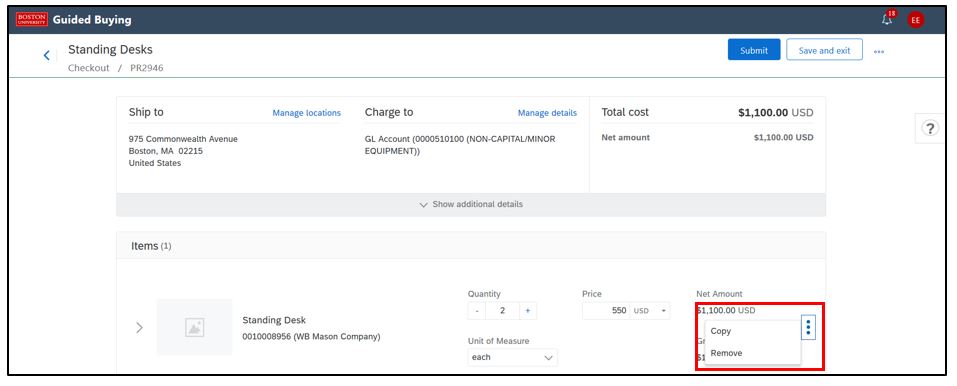Image resolution: width=957 pixels, height=386 pixels.
Task: Select Copy from the item menu
Action: 721,331
